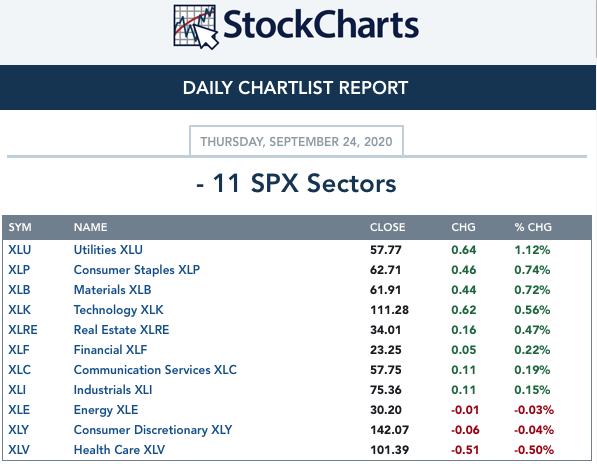Select Communication Services XLC link
The height and width of the screenshot is (464, 597).
[x=155, y=370]
